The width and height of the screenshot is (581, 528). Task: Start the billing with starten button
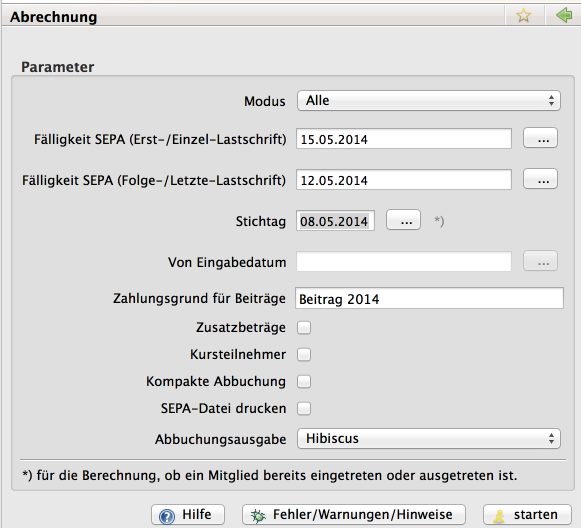point(527,515)
